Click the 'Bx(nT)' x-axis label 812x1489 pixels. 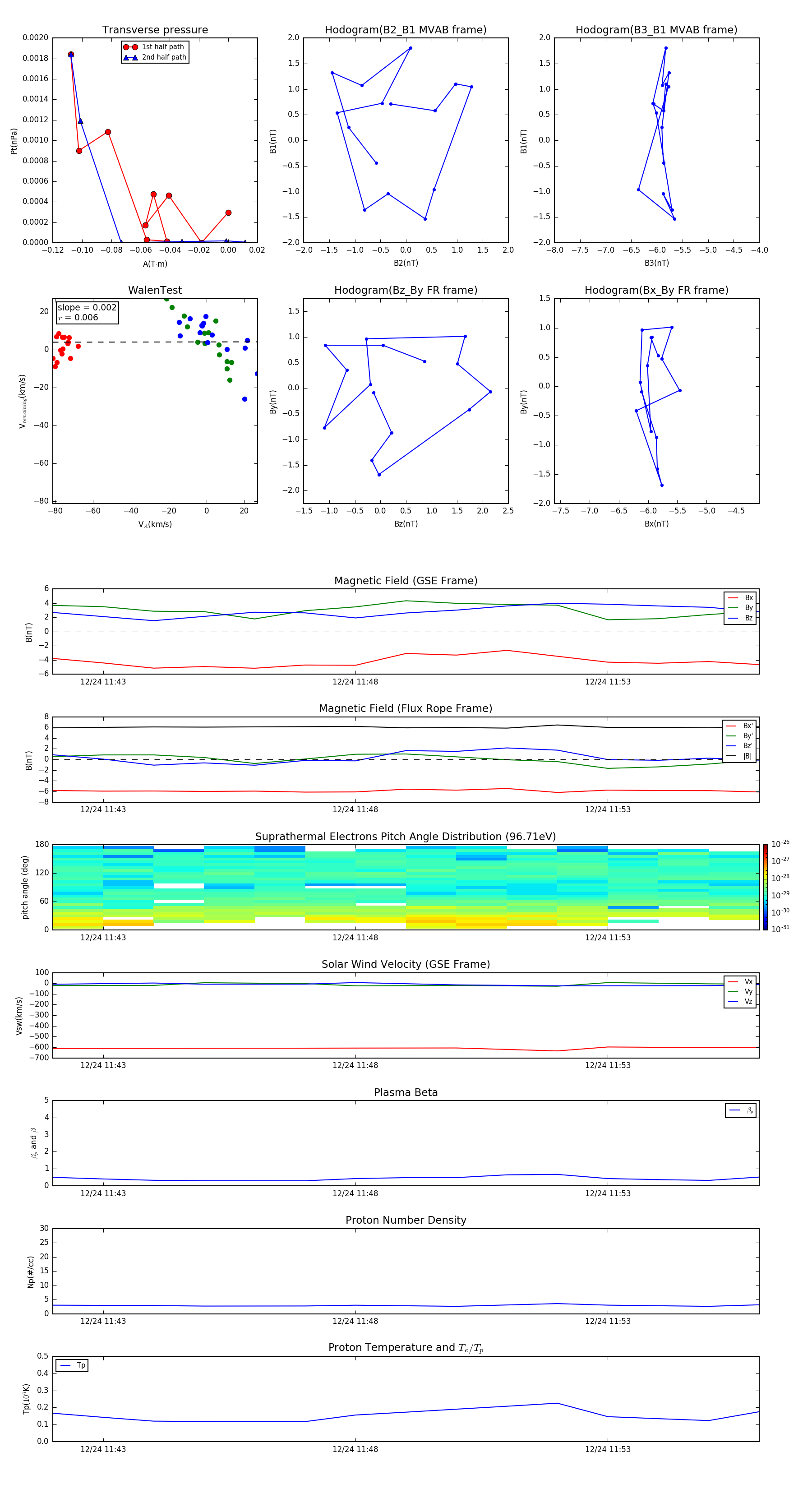[656, 524]
